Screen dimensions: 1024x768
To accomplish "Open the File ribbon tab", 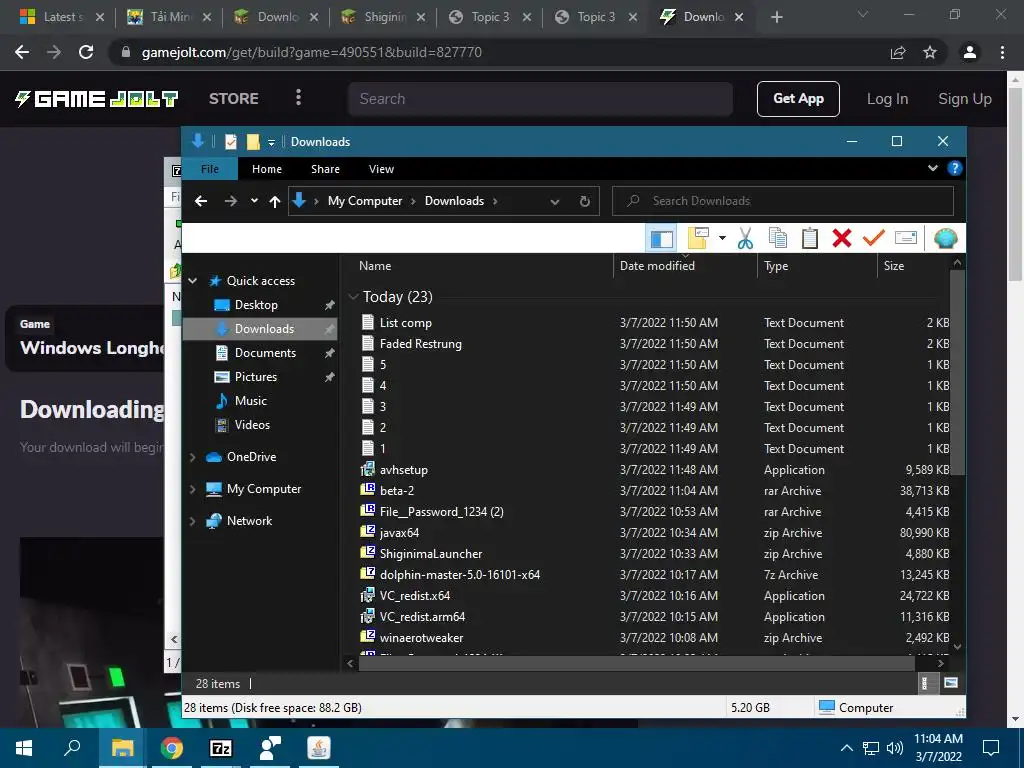I will [x=210, y=169].
